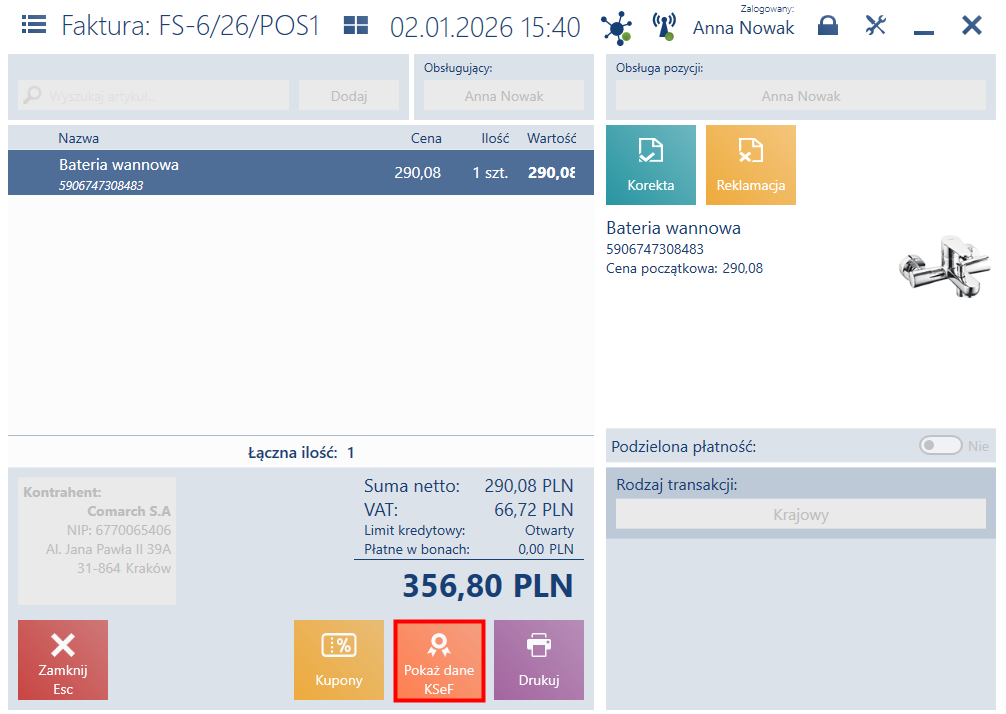Screen dimensions: 1006x714
Task: Open the hamburger main menu
Action: (x=33, y=26)
